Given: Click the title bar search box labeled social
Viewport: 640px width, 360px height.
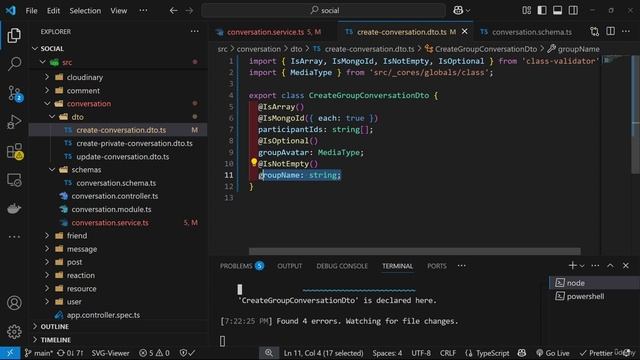Looking at the screenshot, I should (323, 10).
